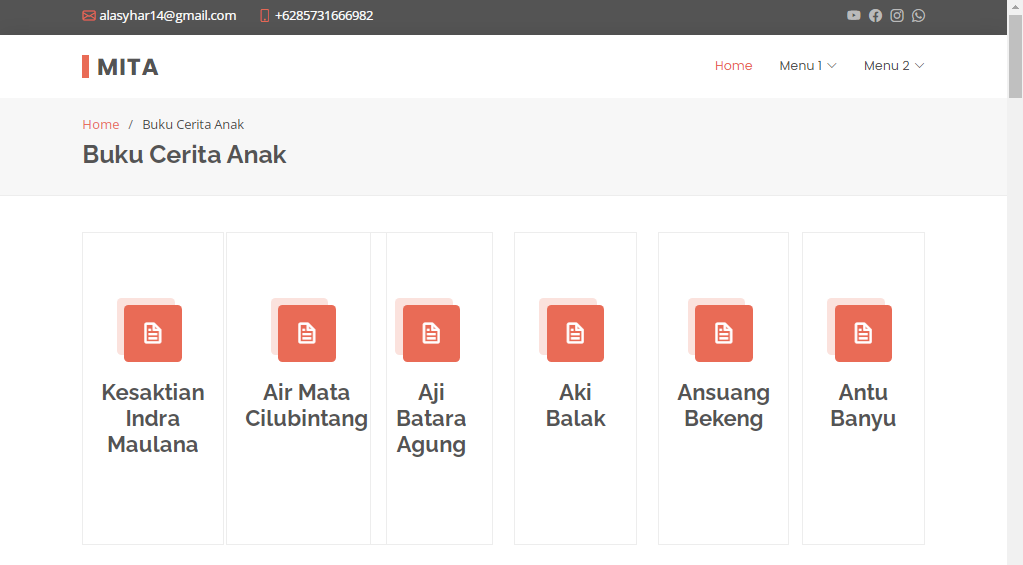1023x565 pixels.
Task: Click document icon above Kesaktian Indra Maulana
Action: coord(153,333)
